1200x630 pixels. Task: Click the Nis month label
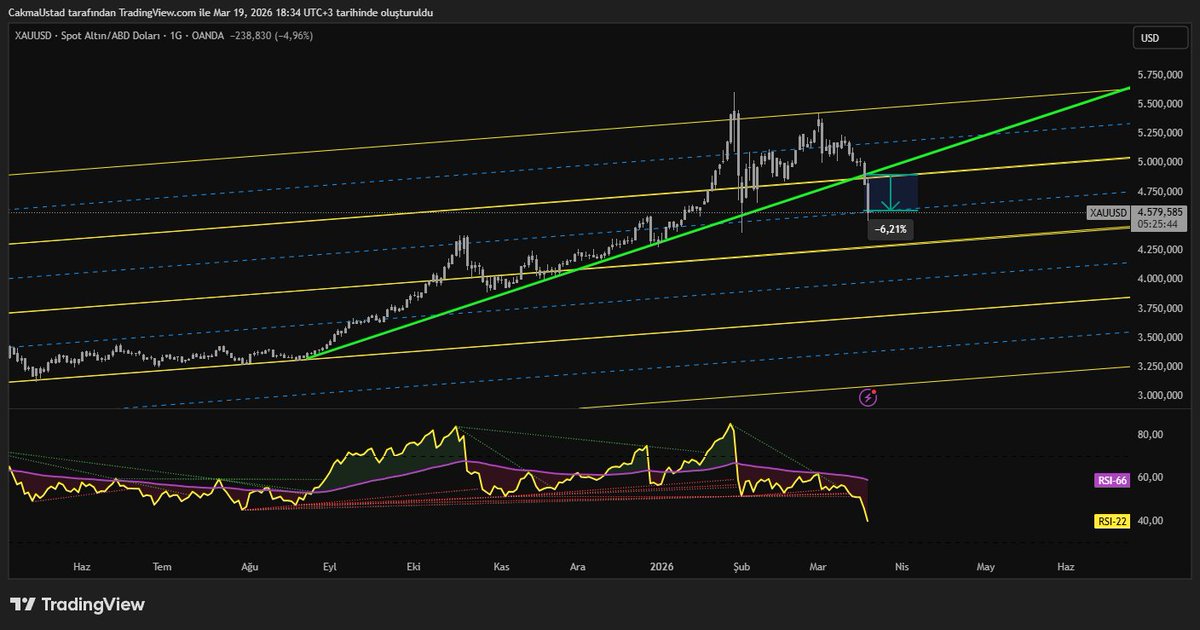click(x=903, y=566)
